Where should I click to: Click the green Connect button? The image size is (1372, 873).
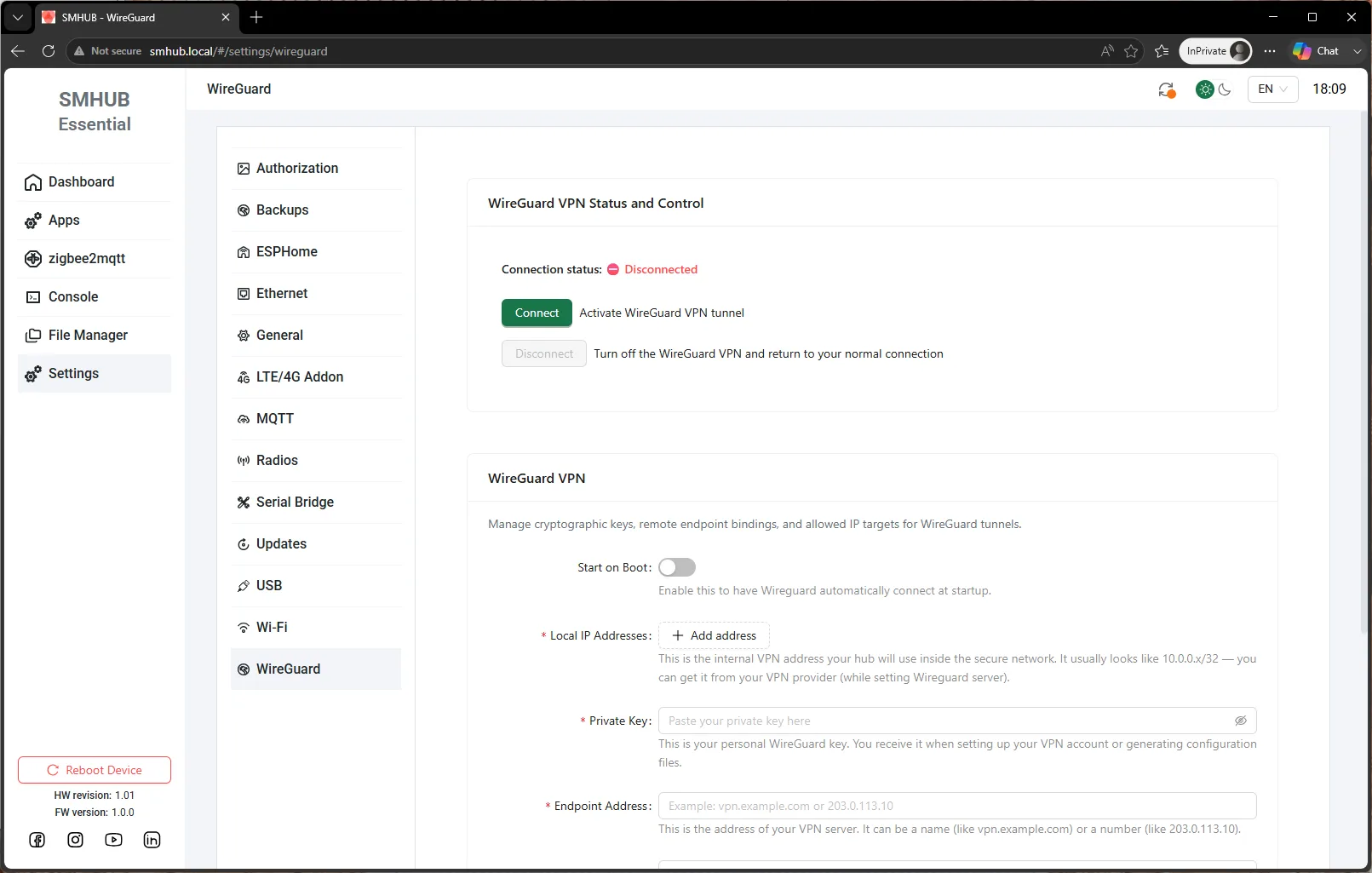tap(537, 313)
